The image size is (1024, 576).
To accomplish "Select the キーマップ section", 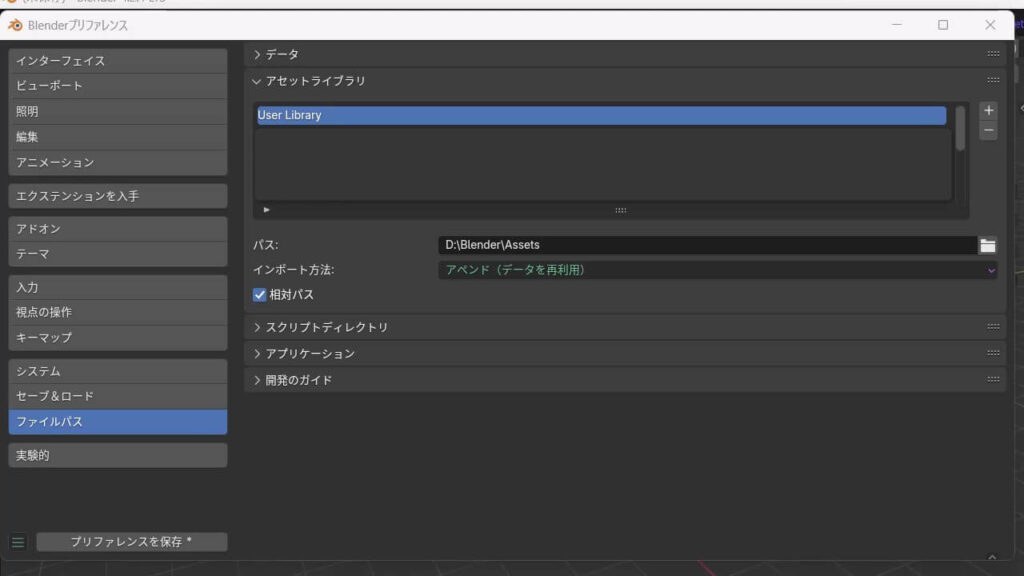I will tap(117, 338).
